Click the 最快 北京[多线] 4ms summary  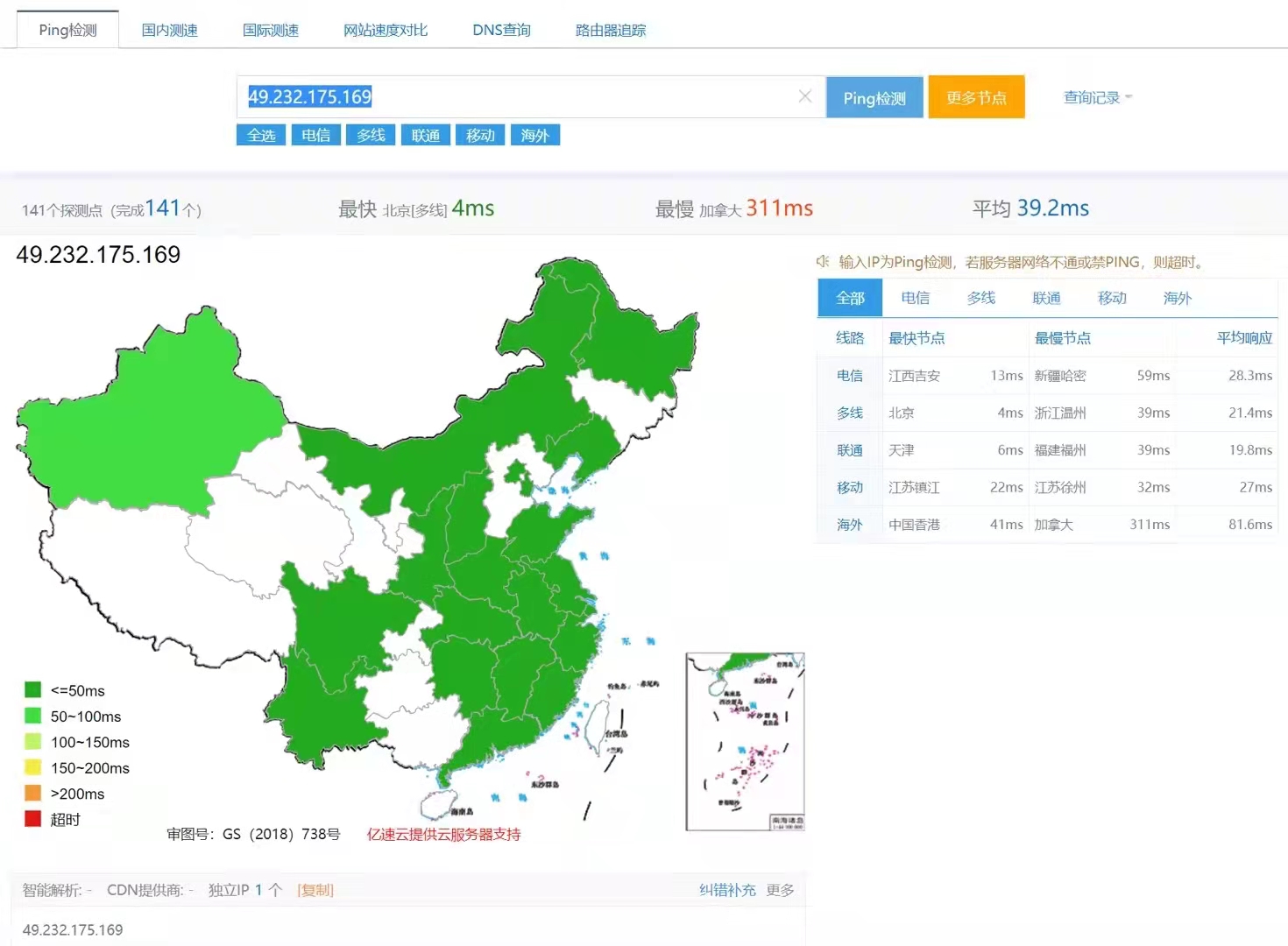[x=416, y=208]
